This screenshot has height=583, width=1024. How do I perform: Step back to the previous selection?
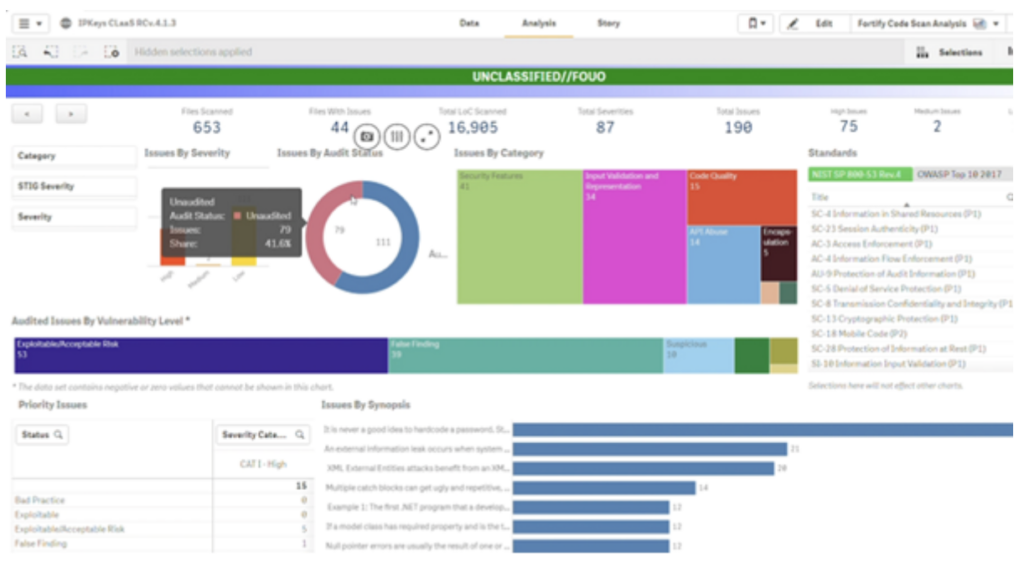50,52
